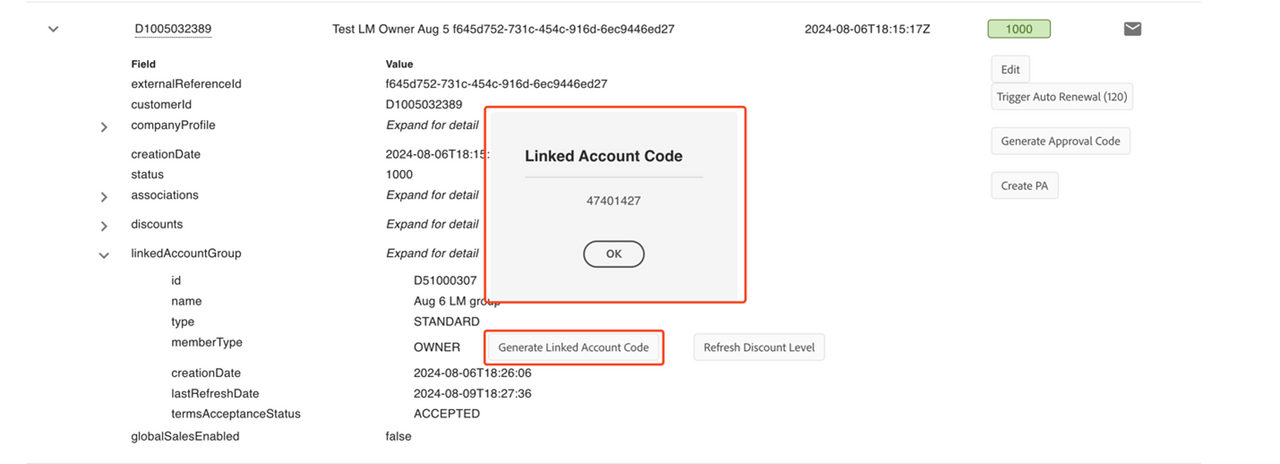Collapse the linkedAccountGroup field
Viewport: 1280px width, 464px height.
(104, 256)
